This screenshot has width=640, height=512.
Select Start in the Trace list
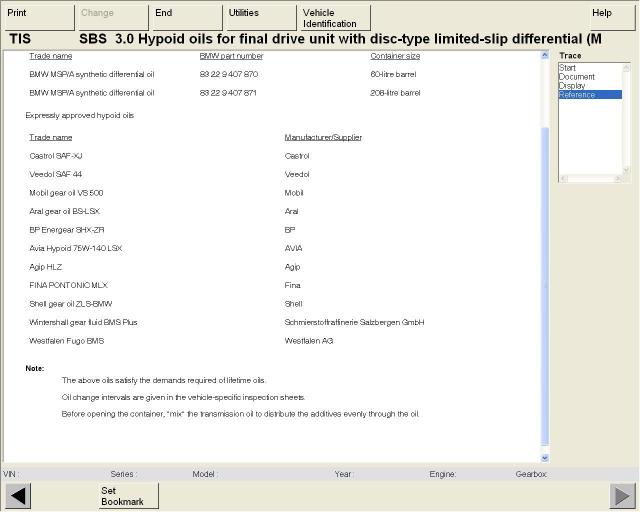coord(567,68)
